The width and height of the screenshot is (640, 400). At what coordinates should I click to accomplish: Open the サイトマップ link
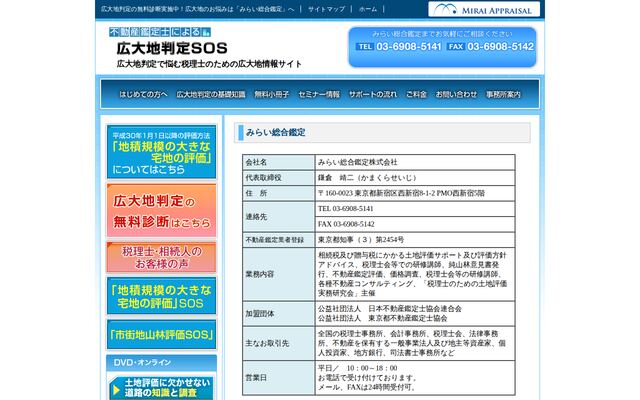coord(326,9)
